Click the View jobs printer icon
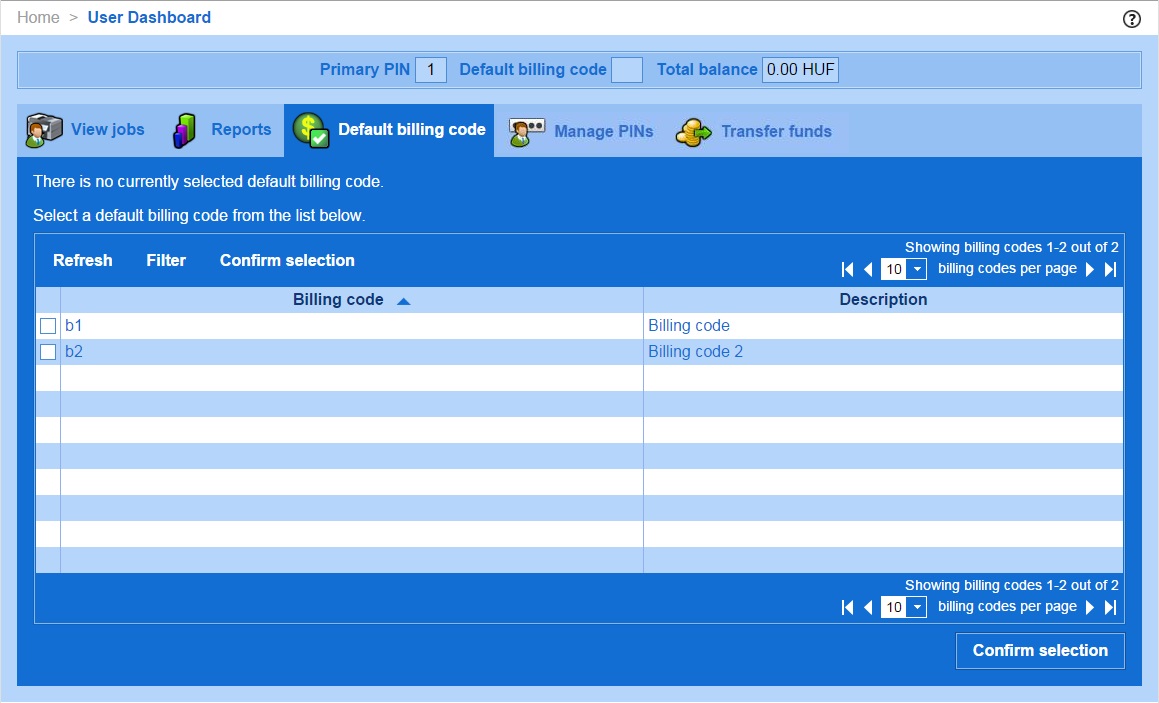The image size is (1159, 703). [x=43, y=129]
